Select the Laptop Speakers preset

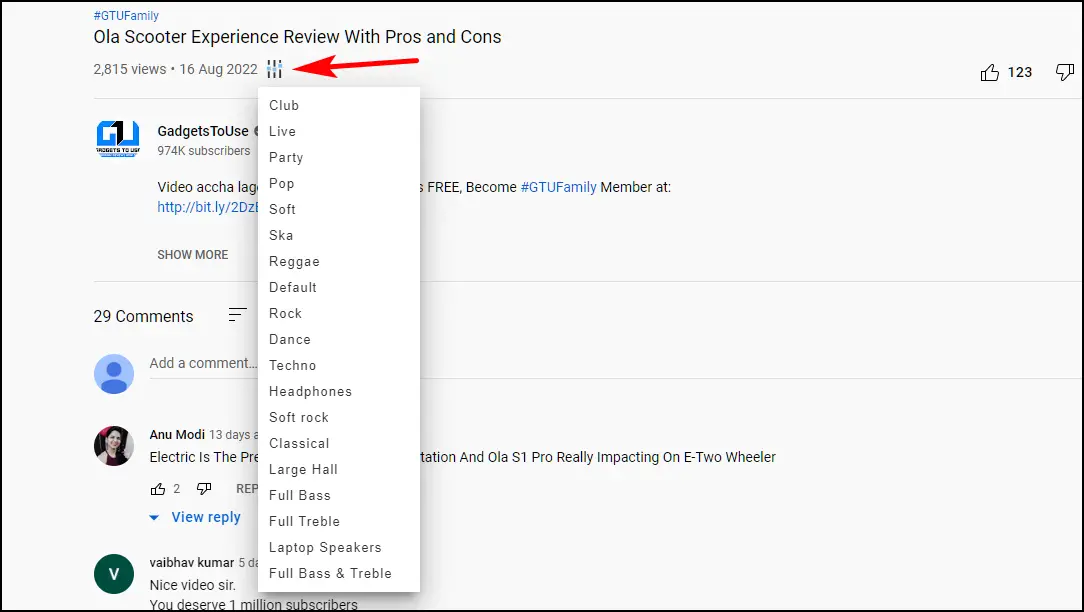click(325, 547)
